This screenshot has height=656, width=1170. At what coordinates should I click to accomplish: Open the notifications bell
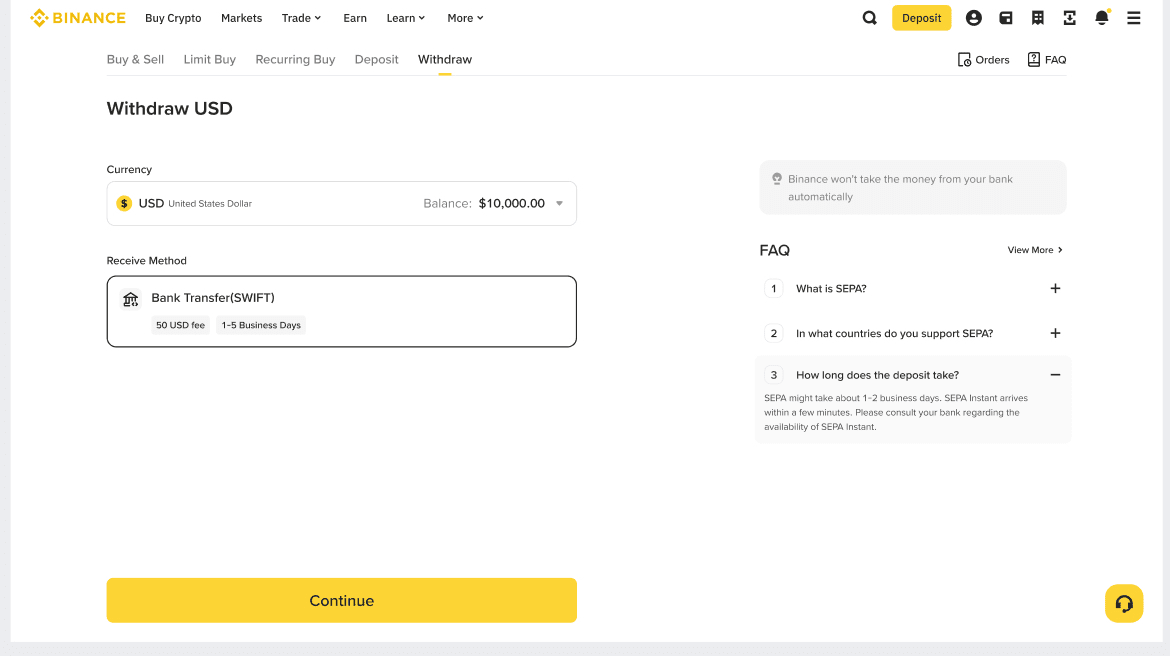[x=1102, y=18]
